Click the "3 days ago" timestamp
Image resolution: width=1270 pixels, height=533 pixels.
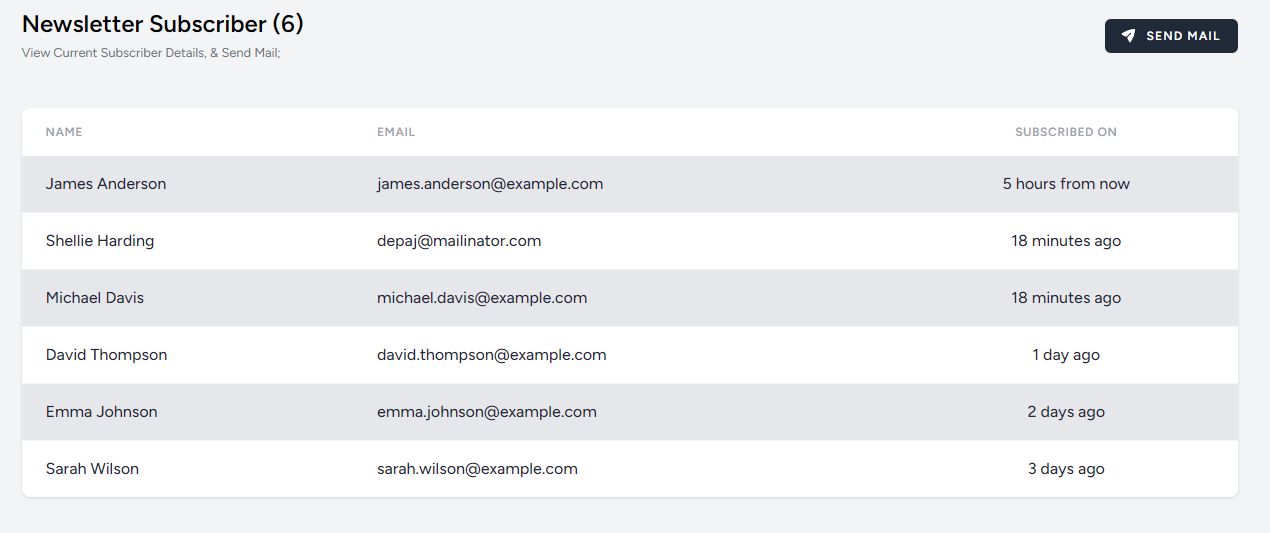(1066, 469)
